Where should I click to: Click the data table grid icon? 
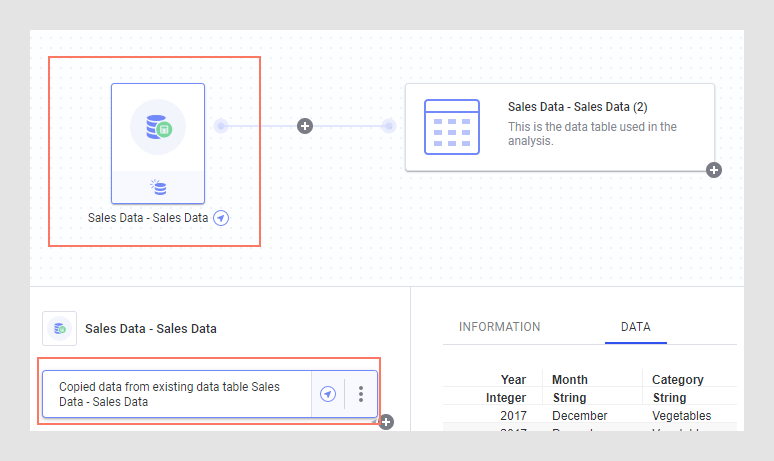(452, 126)
